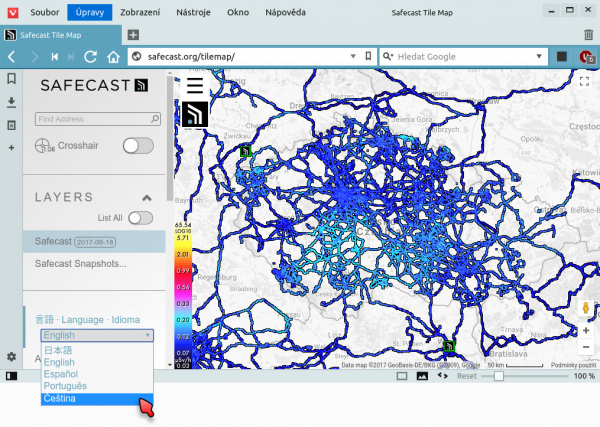Click the green sensor marker near Zwickau
The height and width of the screenshot is (427, 600).
pyautogui.click(x=245, y=152)
